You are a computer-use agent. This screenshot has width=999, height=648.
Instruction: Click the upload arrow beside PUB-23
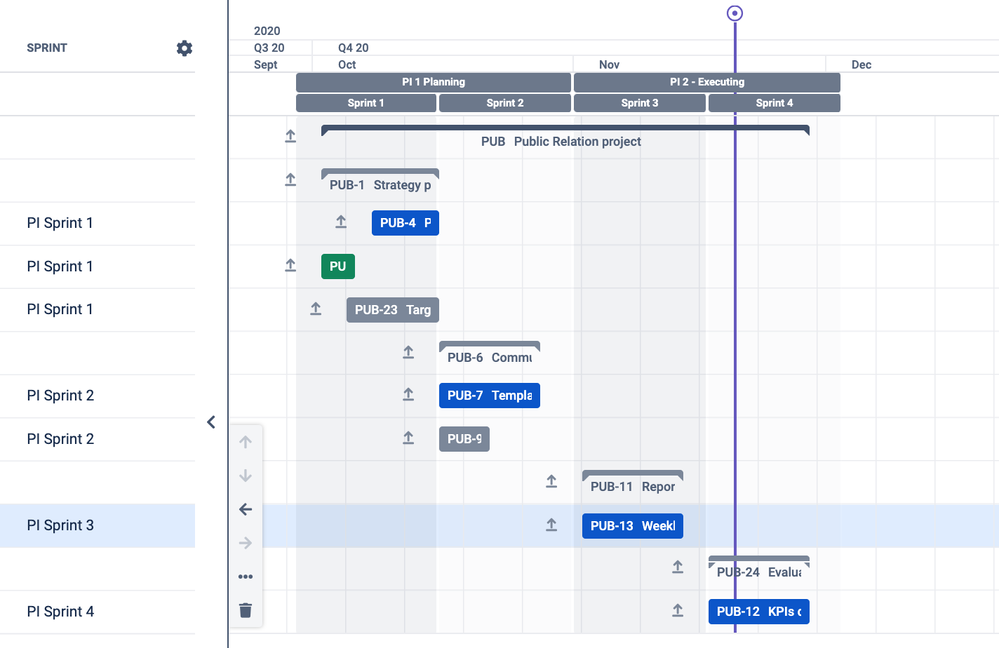tap(315, 309)
